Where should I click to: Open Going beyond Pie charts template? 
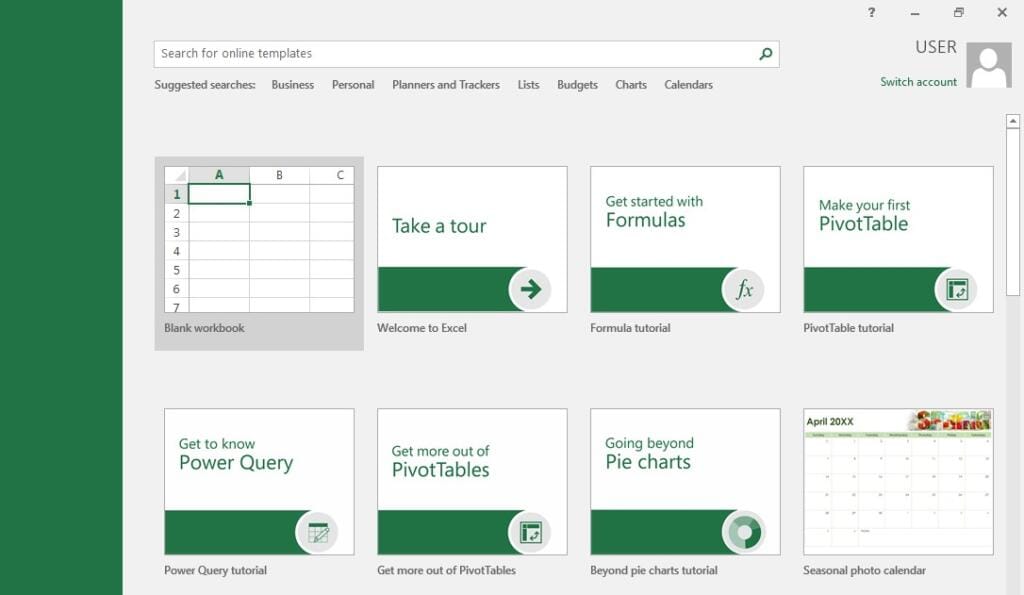tap(685, 482)
